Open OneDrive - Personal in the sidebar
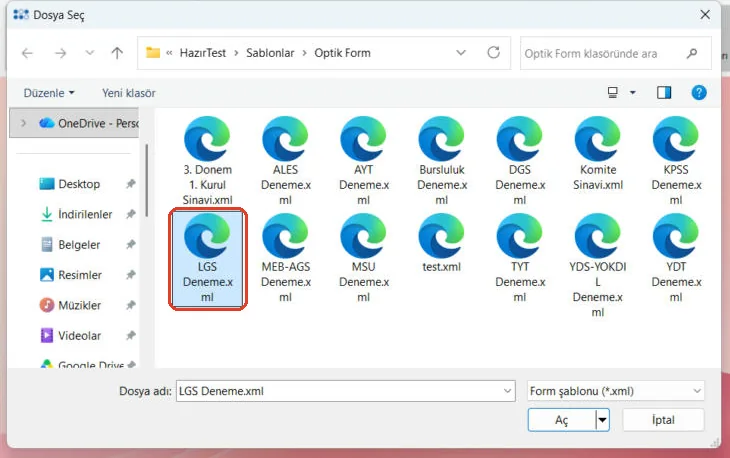This screenshot has width=730, height=458. pos(88,123)
